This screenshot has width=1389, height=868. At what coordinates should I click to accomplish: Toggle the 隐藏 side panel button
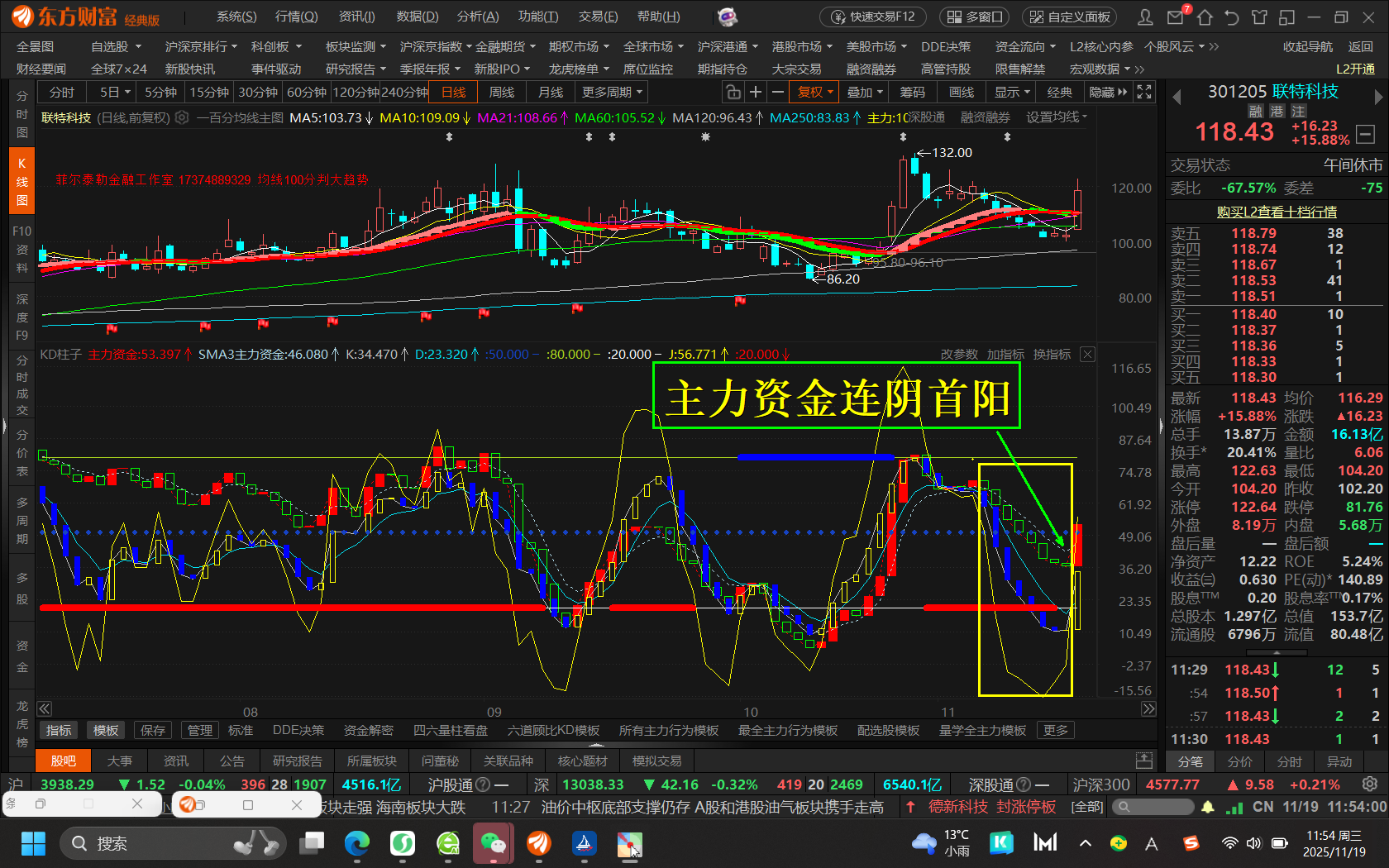pyautogui.click(x=1107, y=92)
